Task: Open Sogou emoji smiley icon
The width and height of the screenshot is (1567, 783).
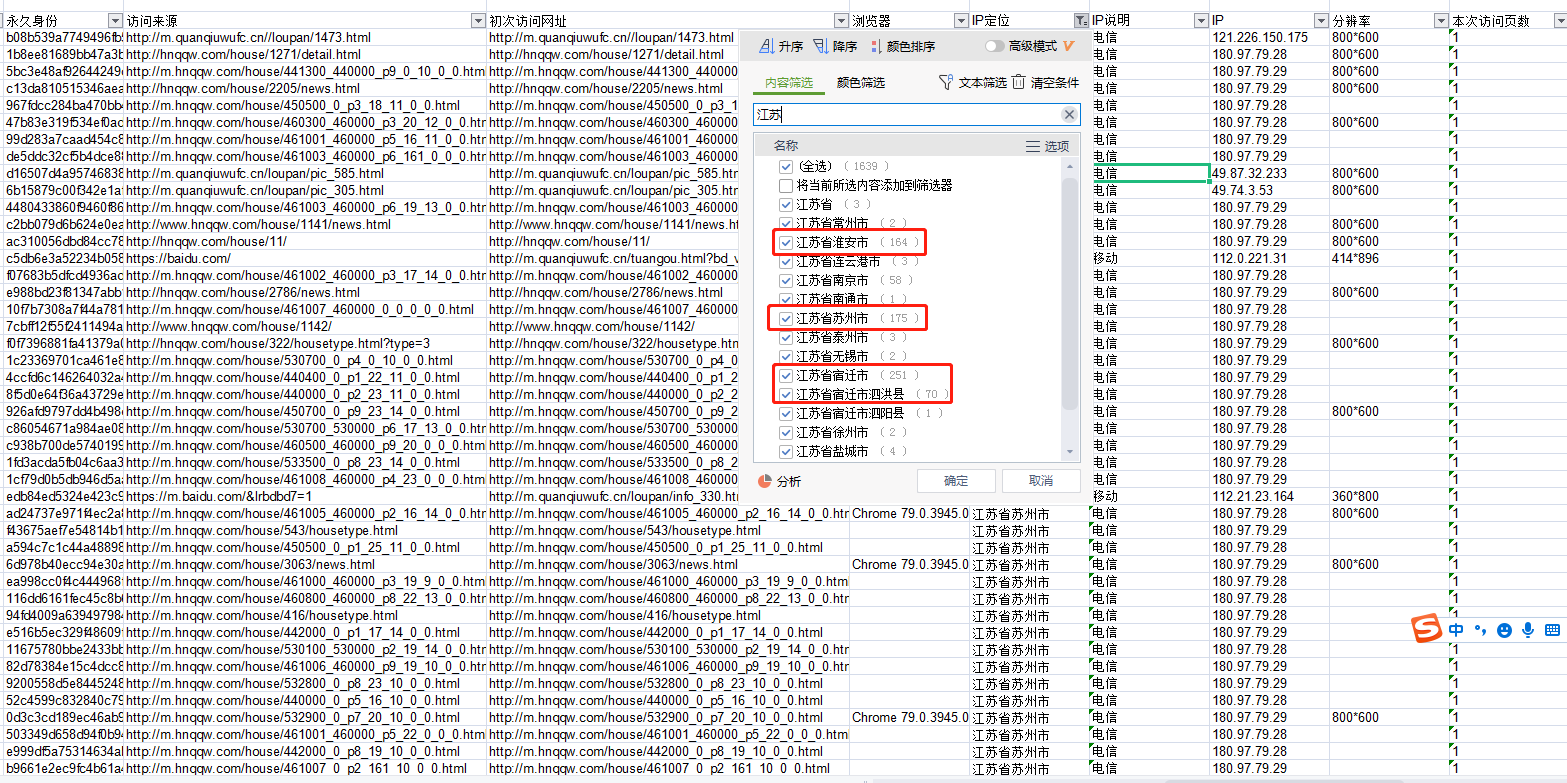Action: [1504, 630]
